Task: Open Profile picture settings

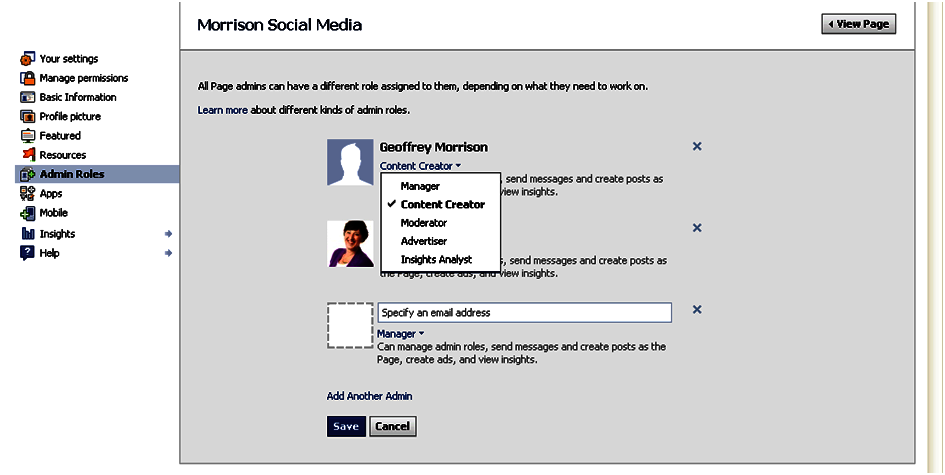Action: (70, 116)
